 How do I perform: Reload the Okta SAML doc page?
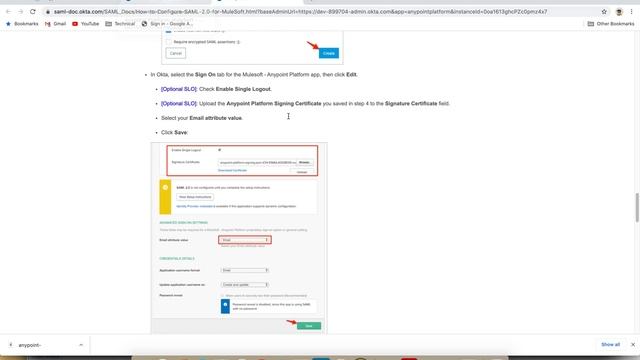click(x=33, y=12)
